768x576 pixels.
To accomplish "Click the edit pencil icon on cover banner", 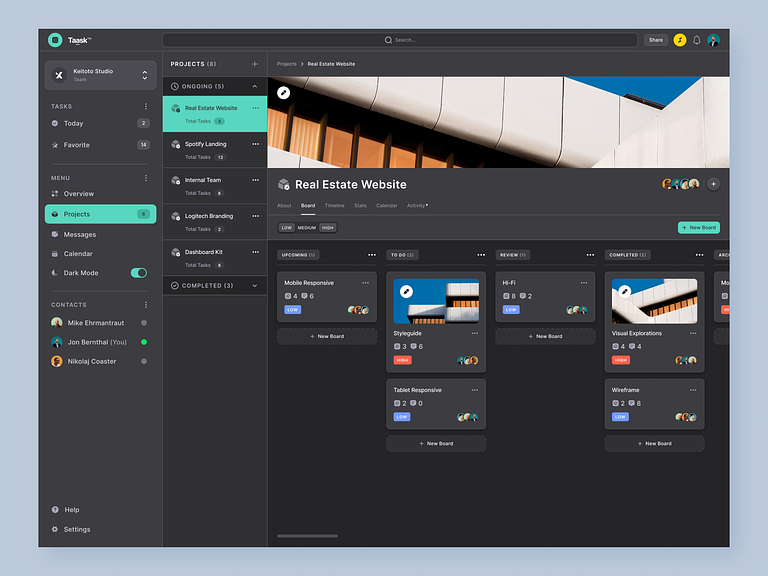I will [x=284, y=93].
